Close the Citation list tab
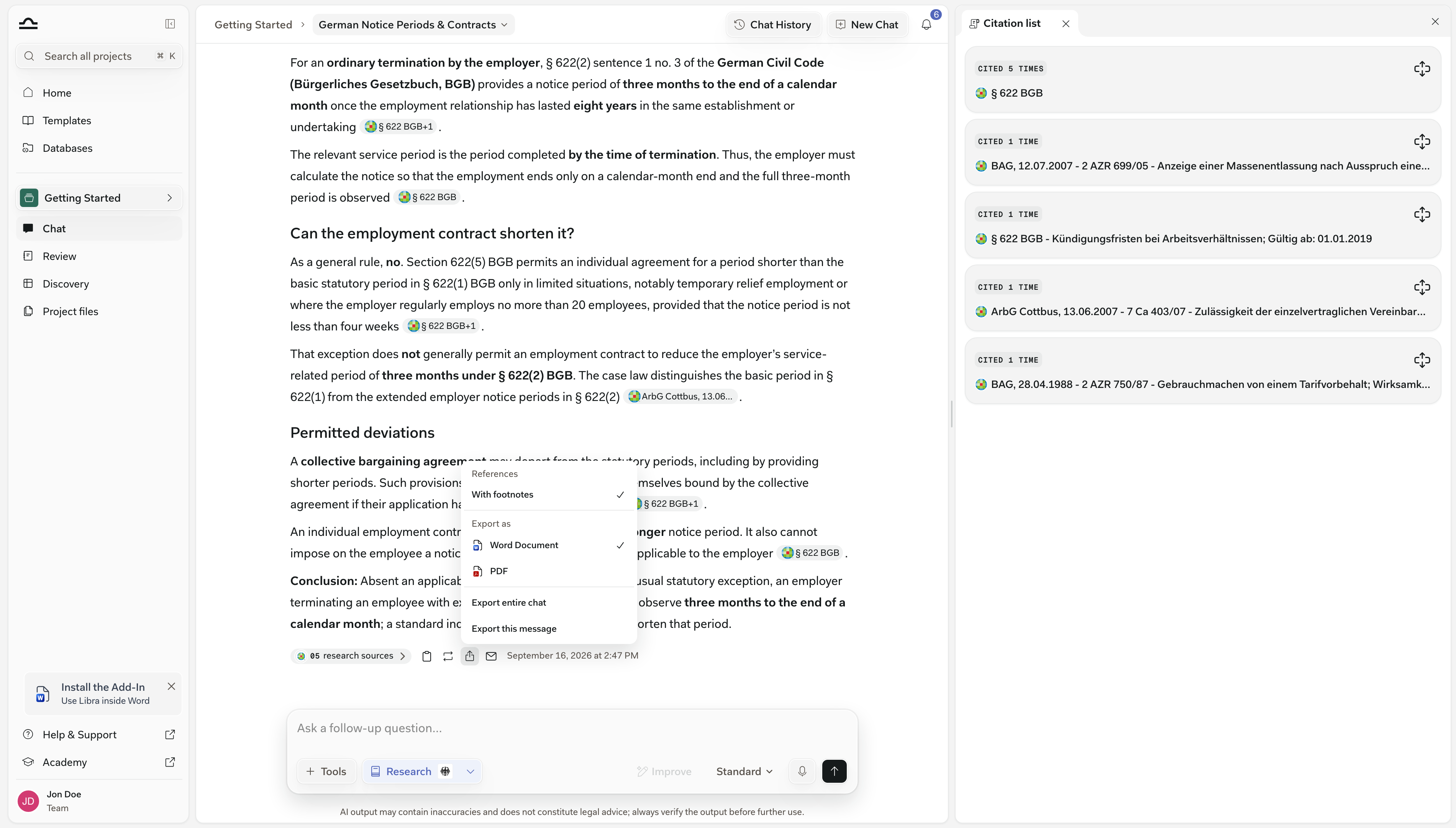 [1066, 23]
